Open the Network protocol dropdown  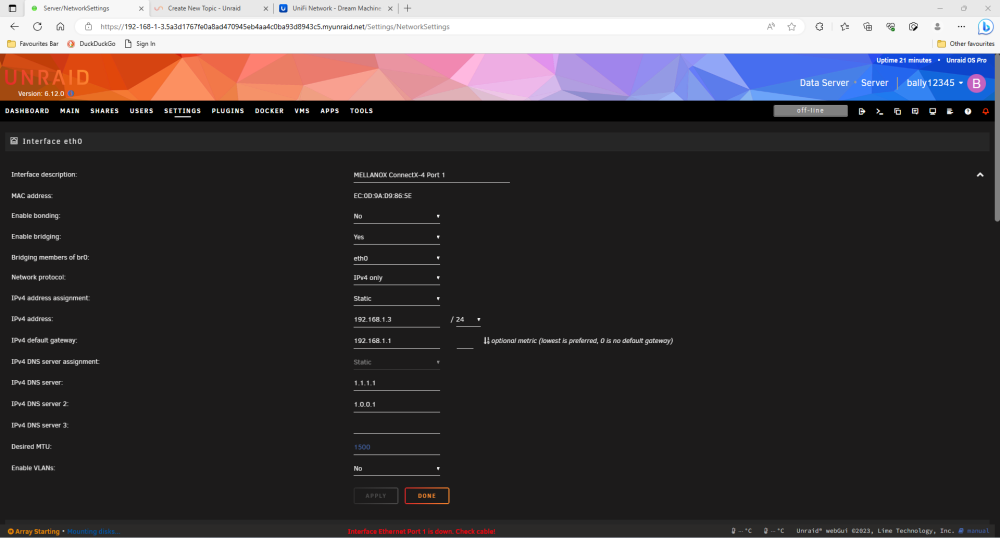[397, 277]
